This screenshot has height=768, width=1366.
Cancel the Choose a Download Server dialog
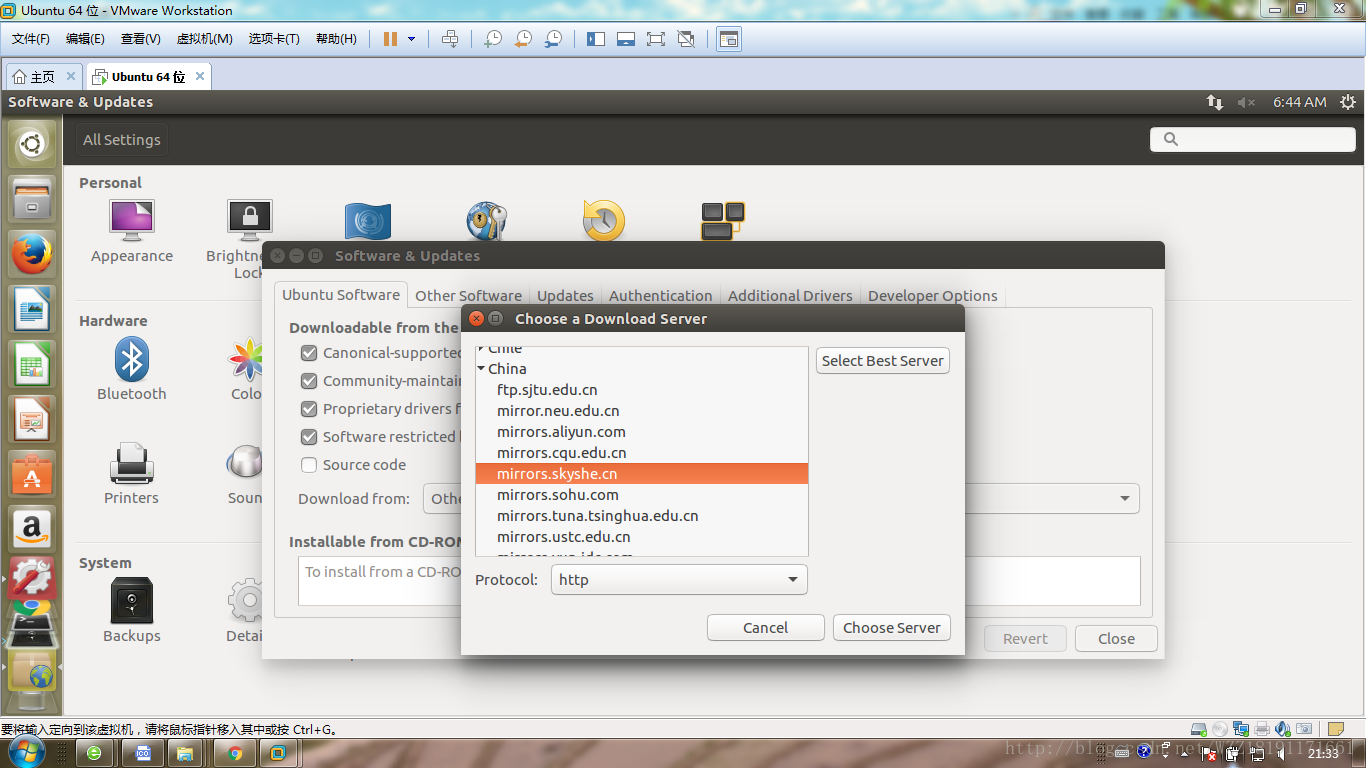pyautogui.click(x=766, y=628)
